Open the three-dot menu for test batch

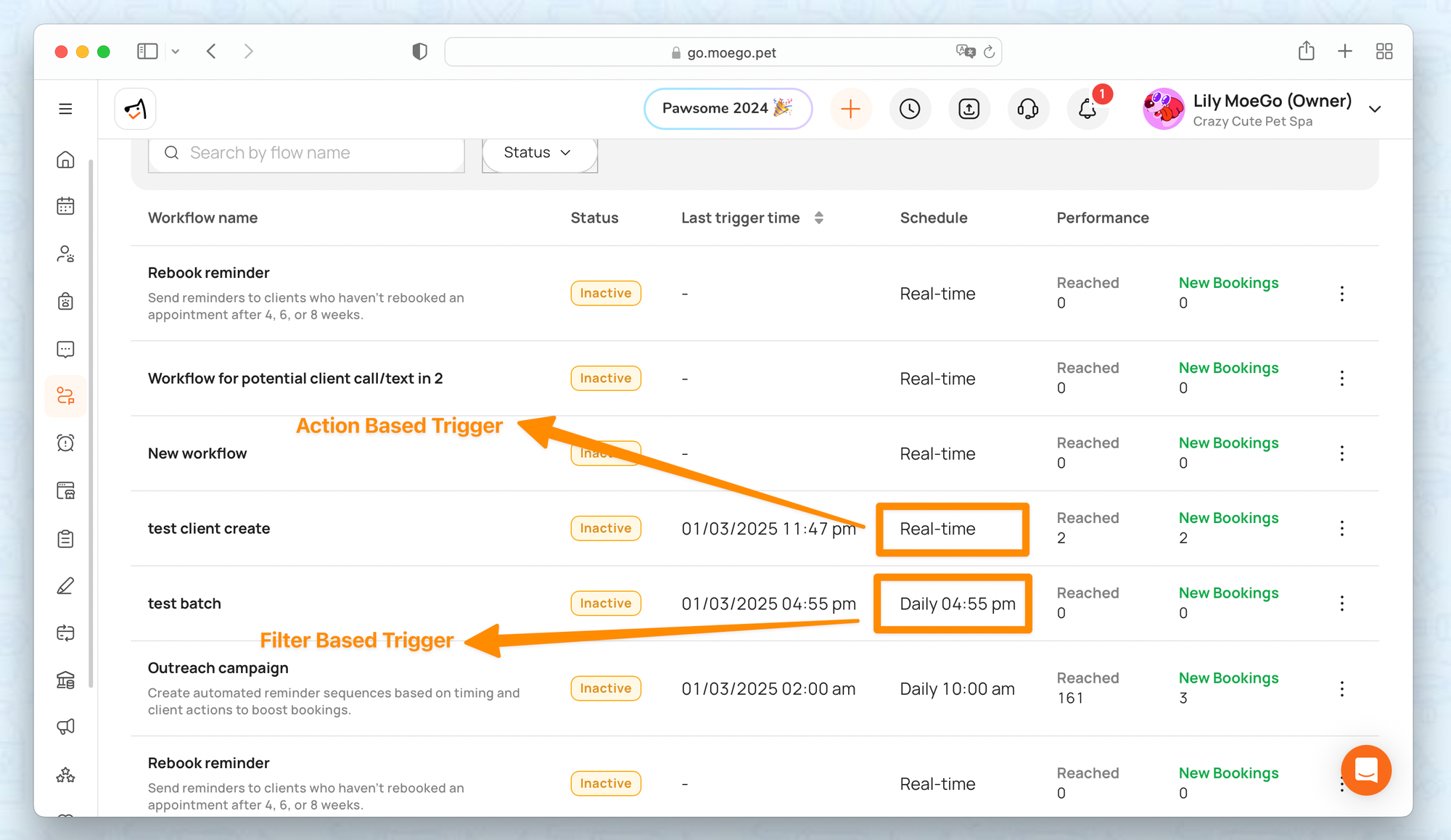pyautogui.click(x=1341, y=604)
